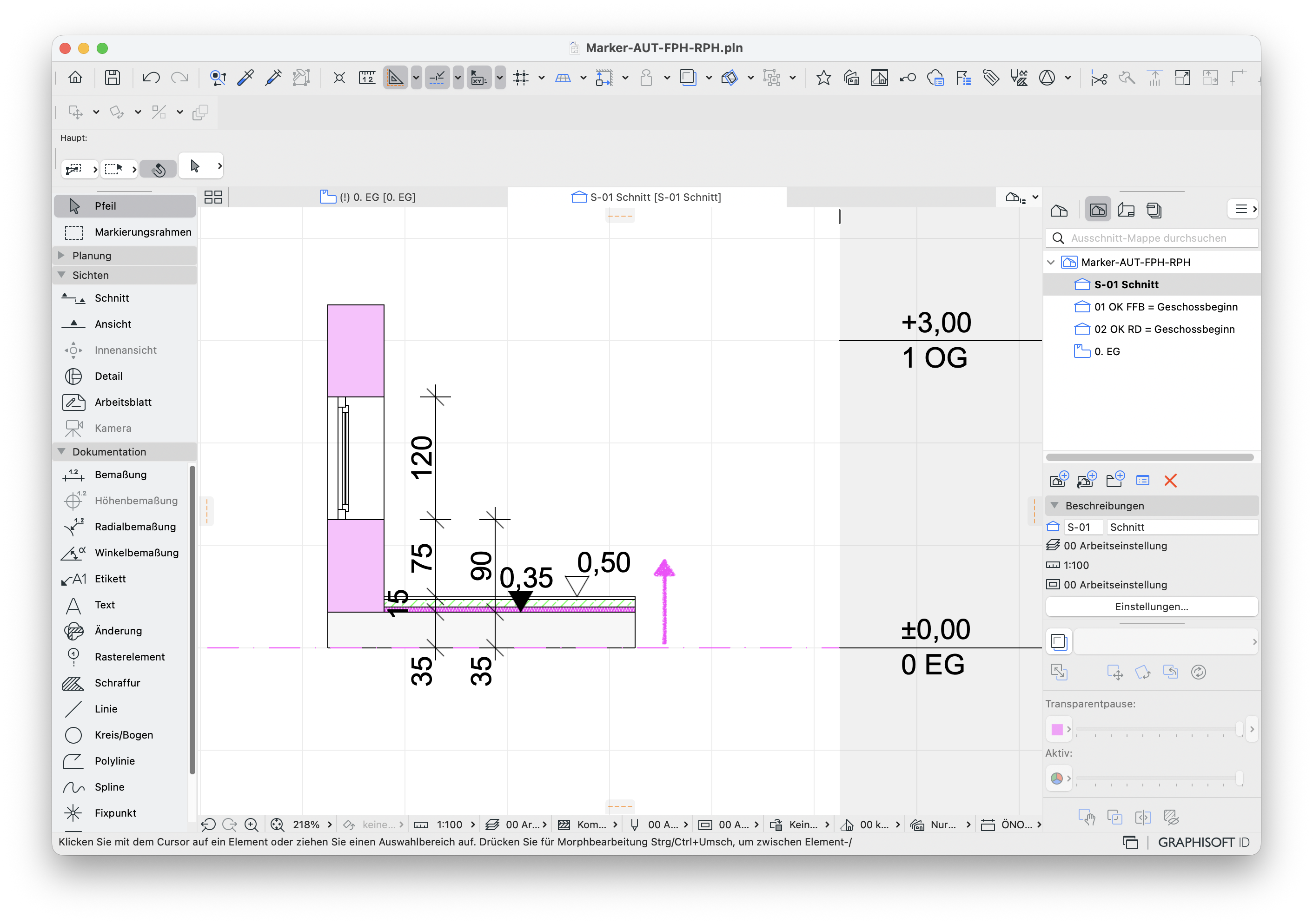Open the tab overview grid button
The height and width of the screenshot is (924, 1313).
213,197
